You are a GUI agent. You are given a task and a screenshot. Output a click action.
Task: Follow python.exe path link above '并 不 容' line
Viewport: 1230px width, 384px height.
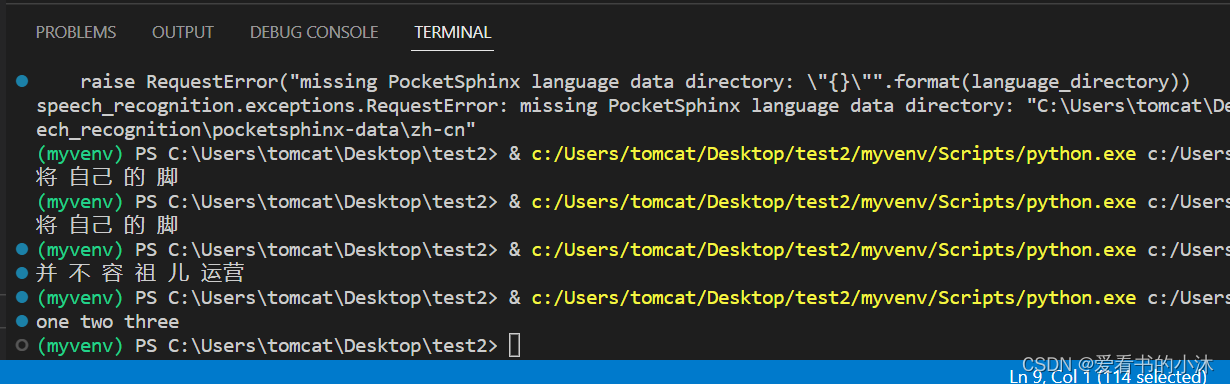[x=834, y=249]
